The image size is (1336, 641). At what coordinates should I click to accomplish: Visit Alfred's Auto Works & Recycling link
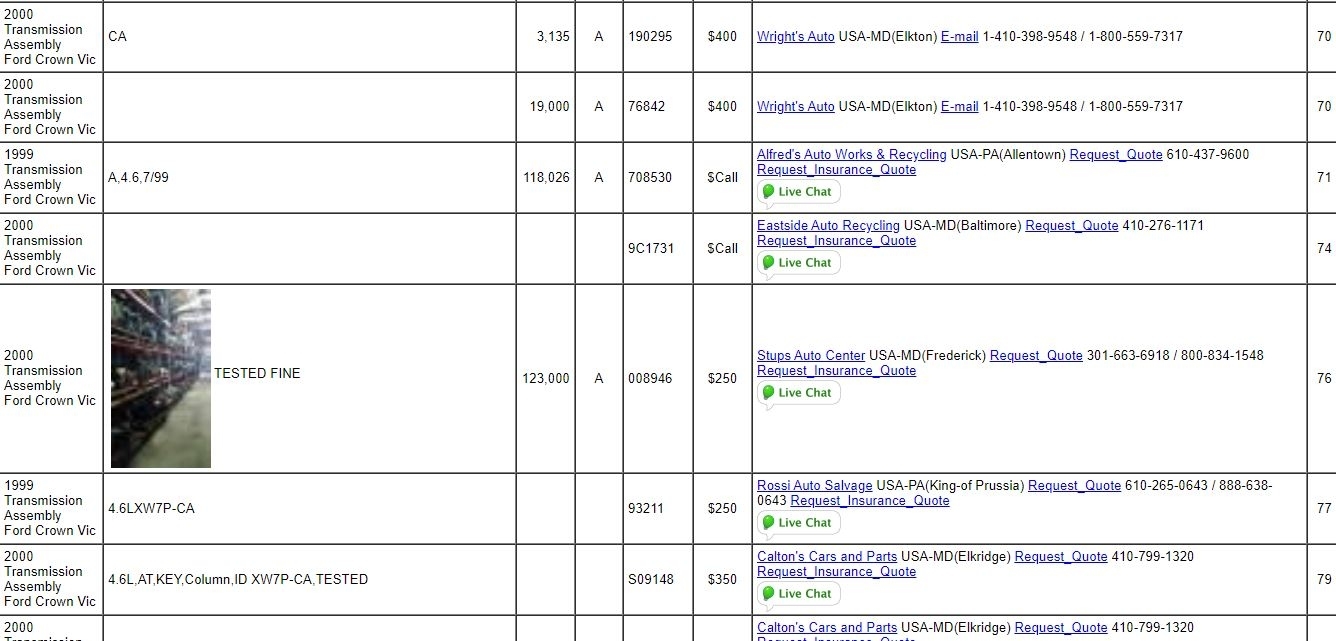click(x=851, y=155)
